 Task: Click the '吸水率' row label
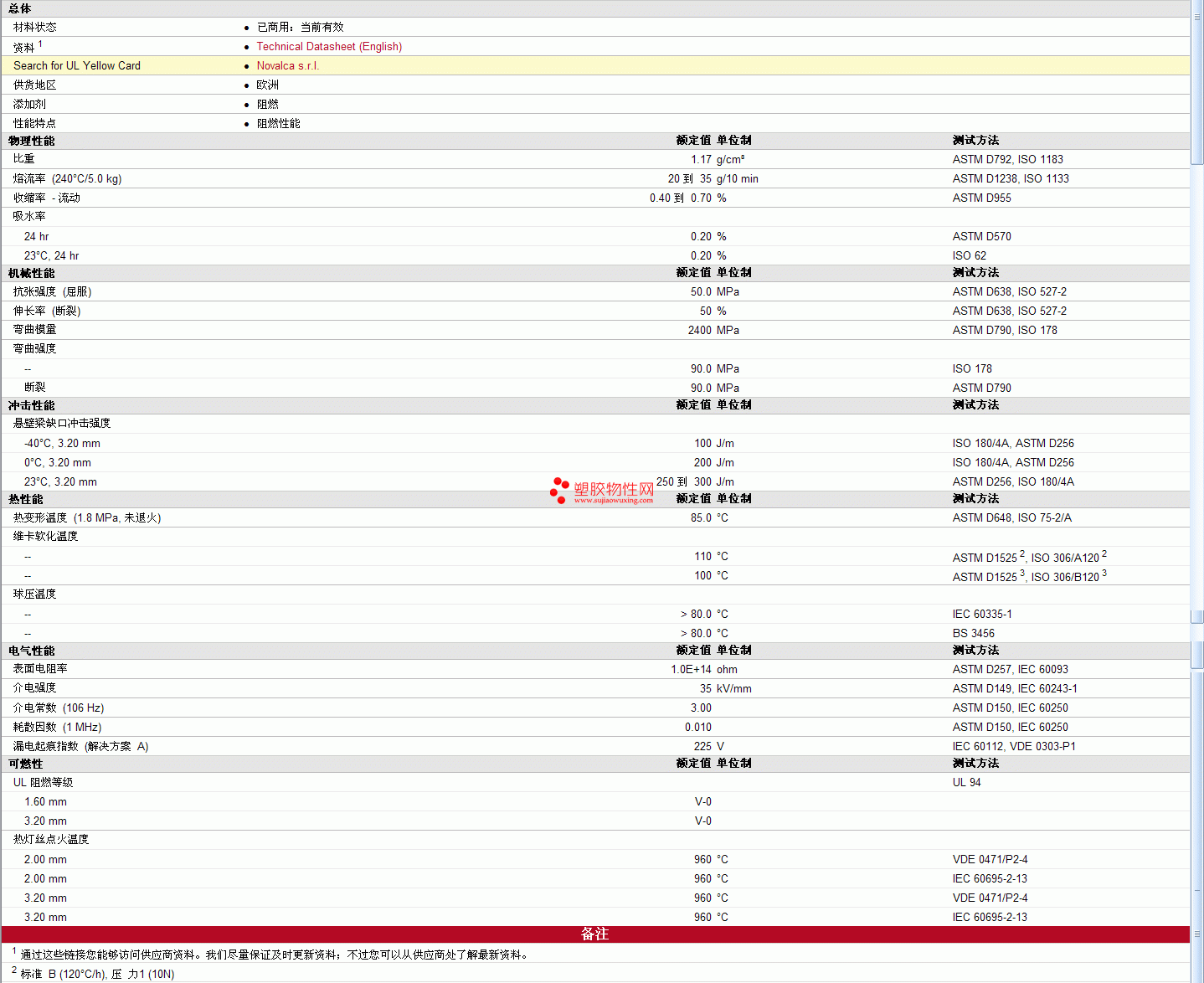click(30, 217)
